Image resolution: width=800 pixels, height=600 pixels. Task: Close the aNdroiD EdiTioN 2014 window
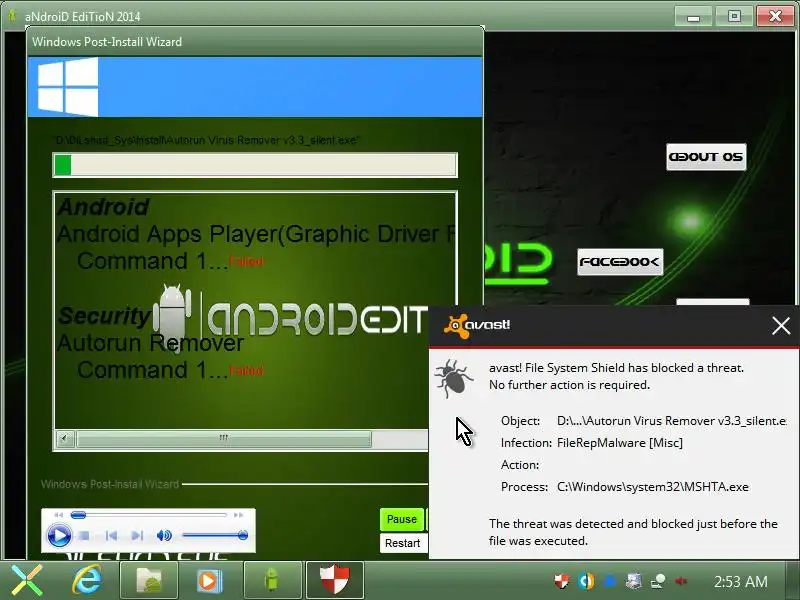(776, 17)
